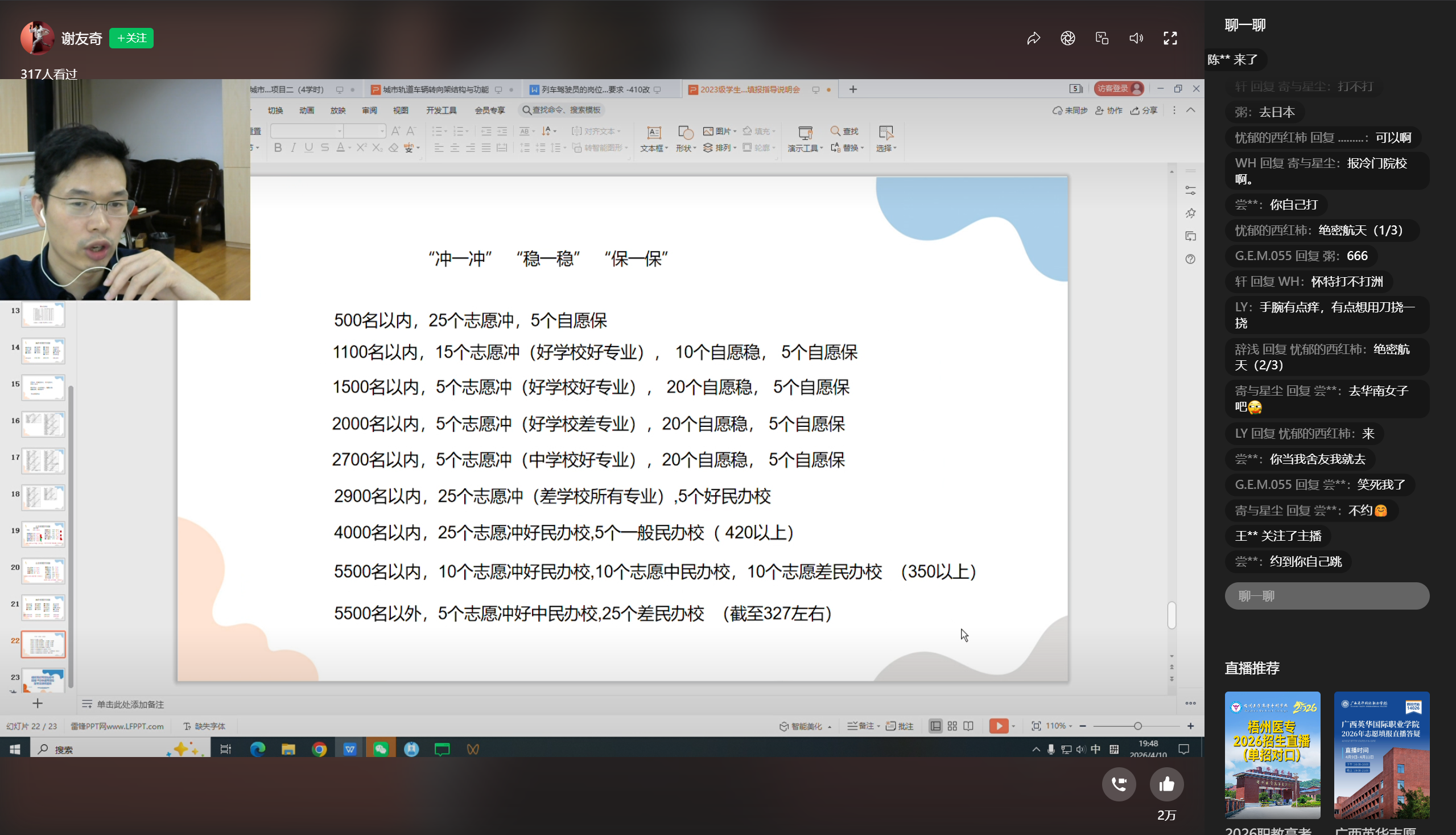Open the 审阅 ribbon tab

[369, 110]
